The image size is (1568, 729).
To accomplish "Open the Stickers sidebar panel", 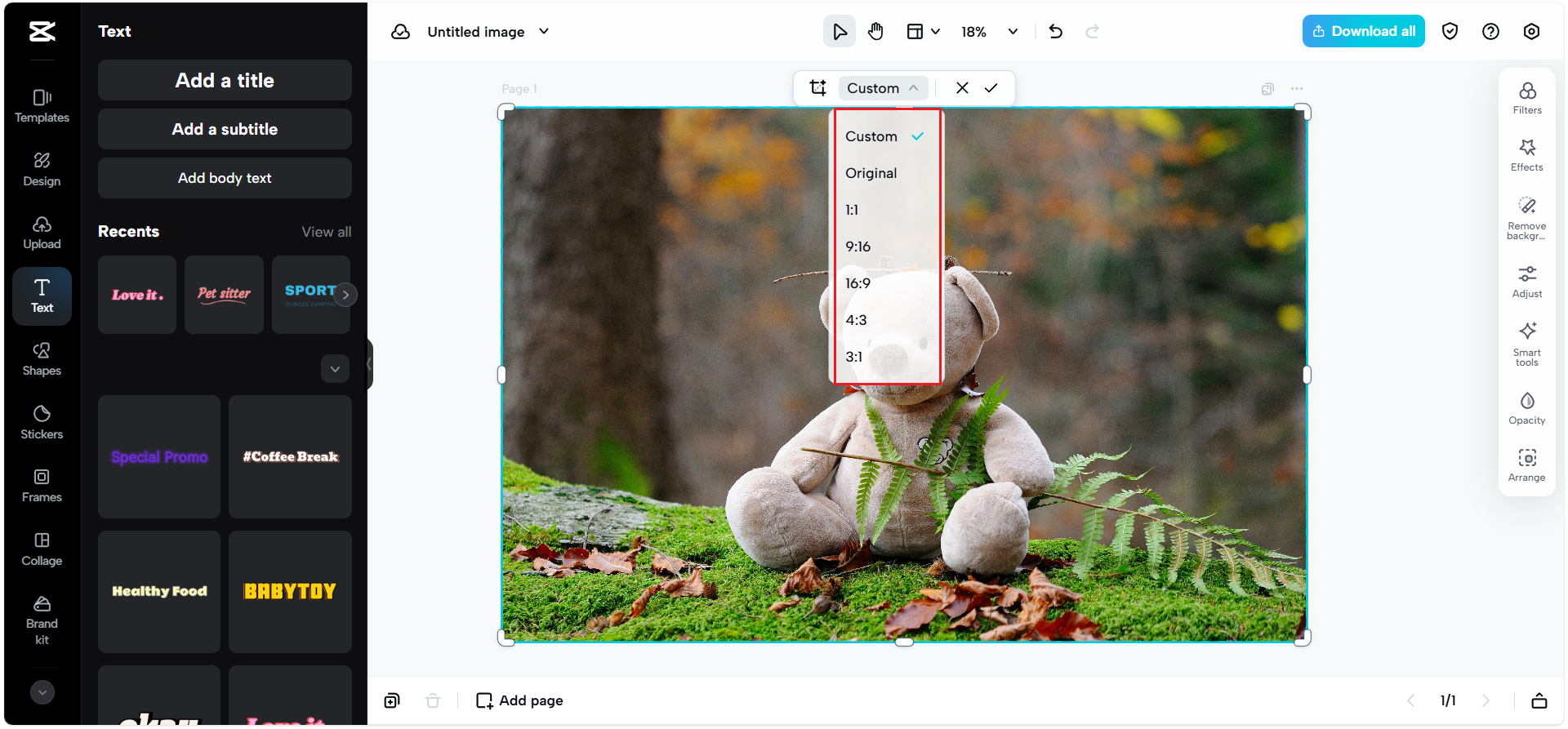I will click(42, 422).
